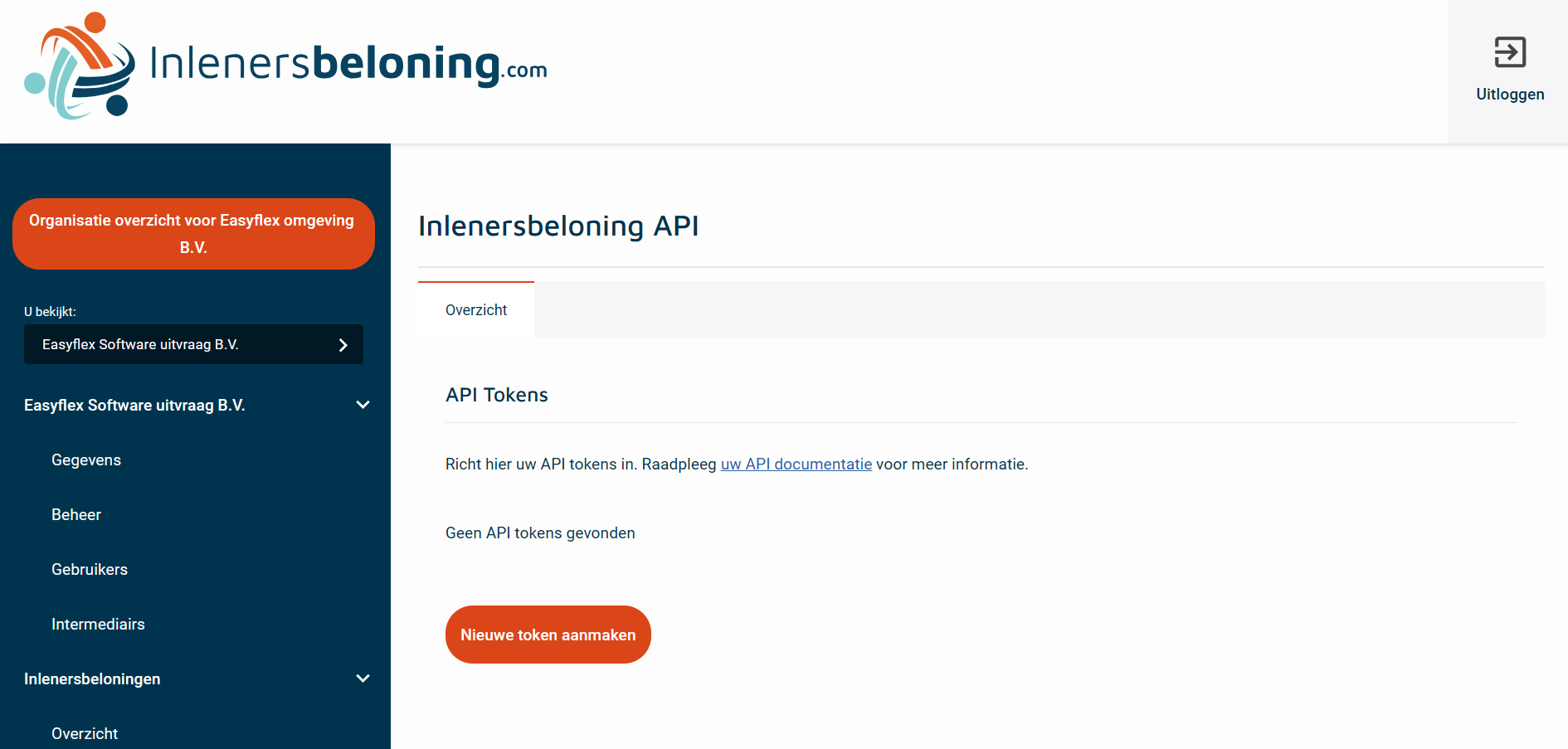
Task: Go to Gebruikers in the sidebar
Action: (90, 570)
